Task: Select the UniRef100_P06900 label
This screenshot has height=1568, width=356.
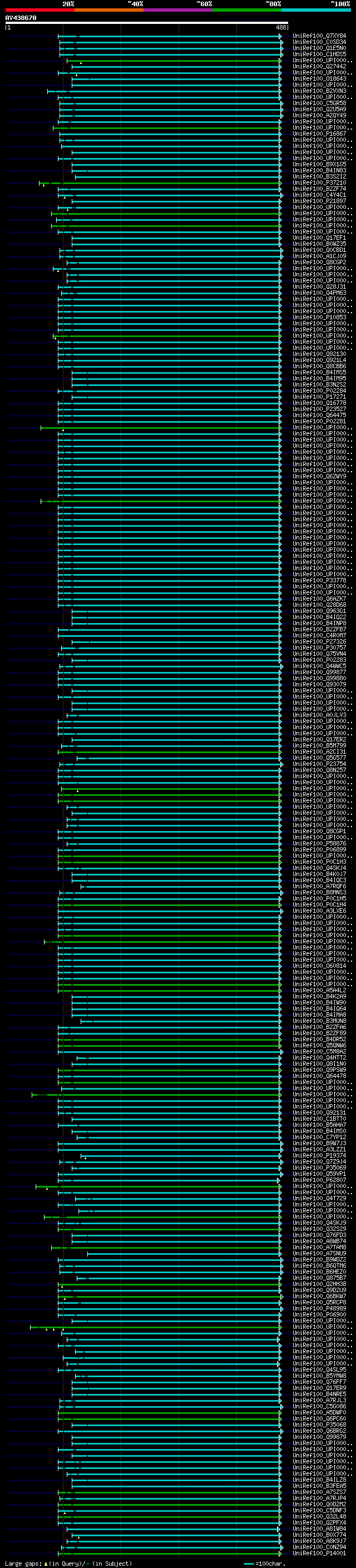Action: coord(319,1315)
